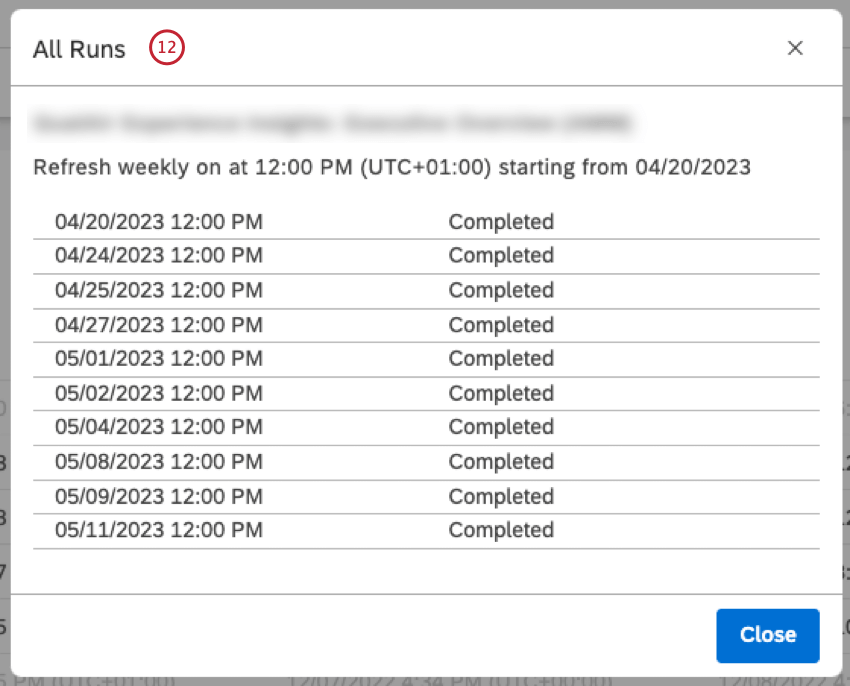Screen dimensions: 850x686
Task: Close the All Runs dialog with X icon
Action: (x=795, y=48)
